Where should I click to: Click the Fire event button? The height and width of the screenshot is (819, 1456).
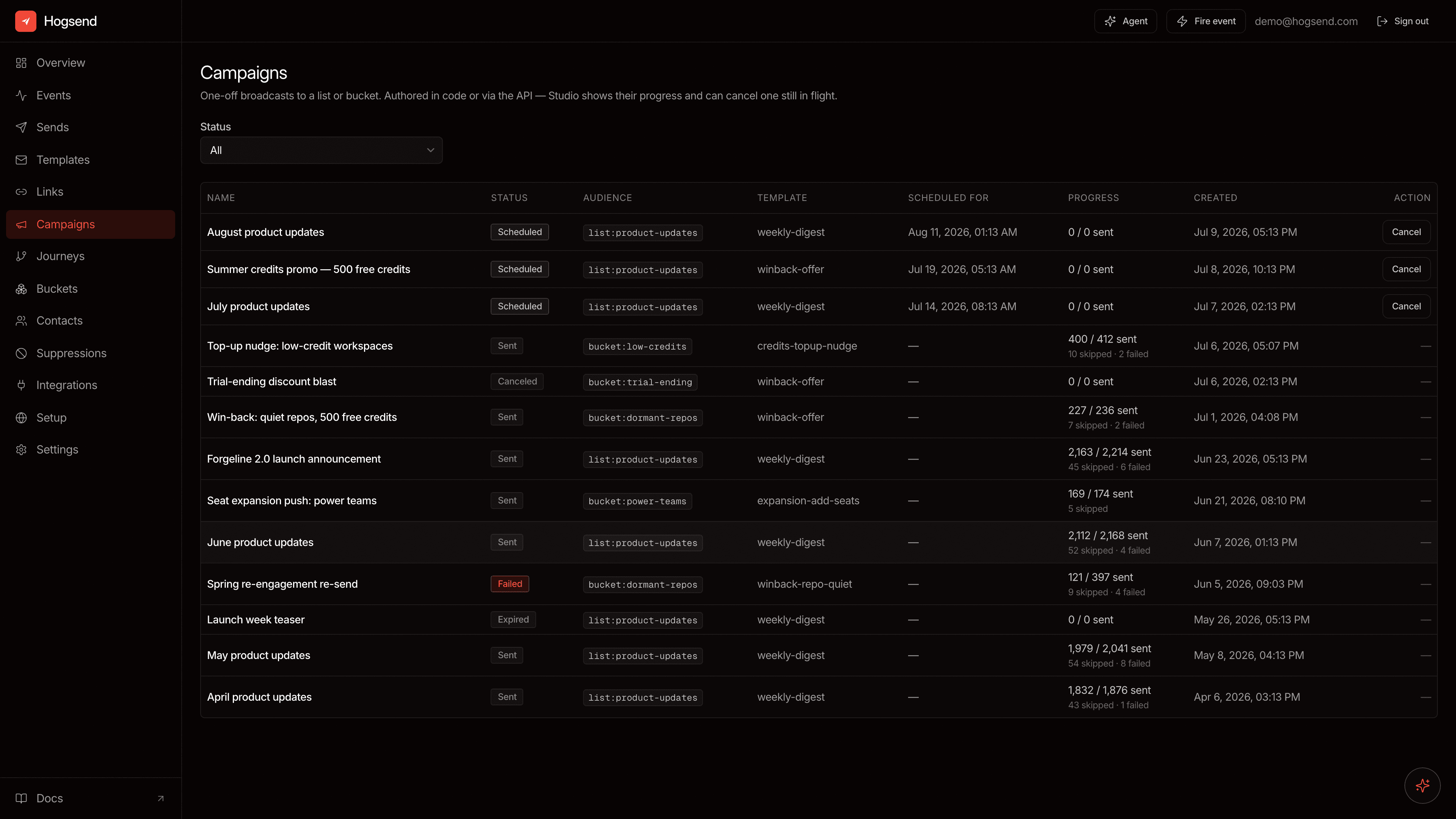pos(1206,21)
